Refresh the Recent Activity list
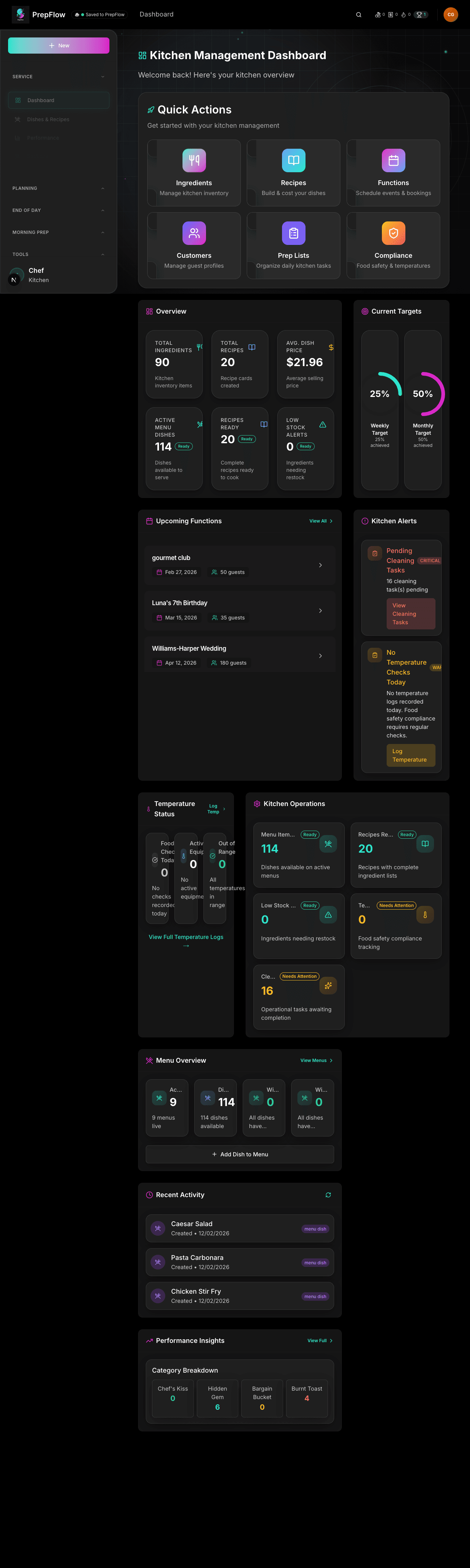 (x=328, y=1195)
